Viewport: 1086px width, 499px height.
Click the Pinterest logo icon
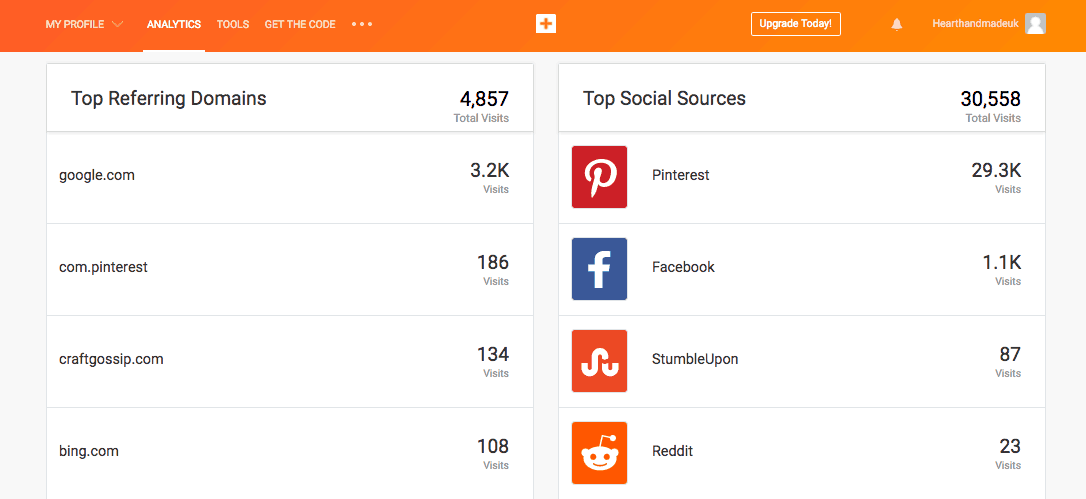(x=599, y=177)
